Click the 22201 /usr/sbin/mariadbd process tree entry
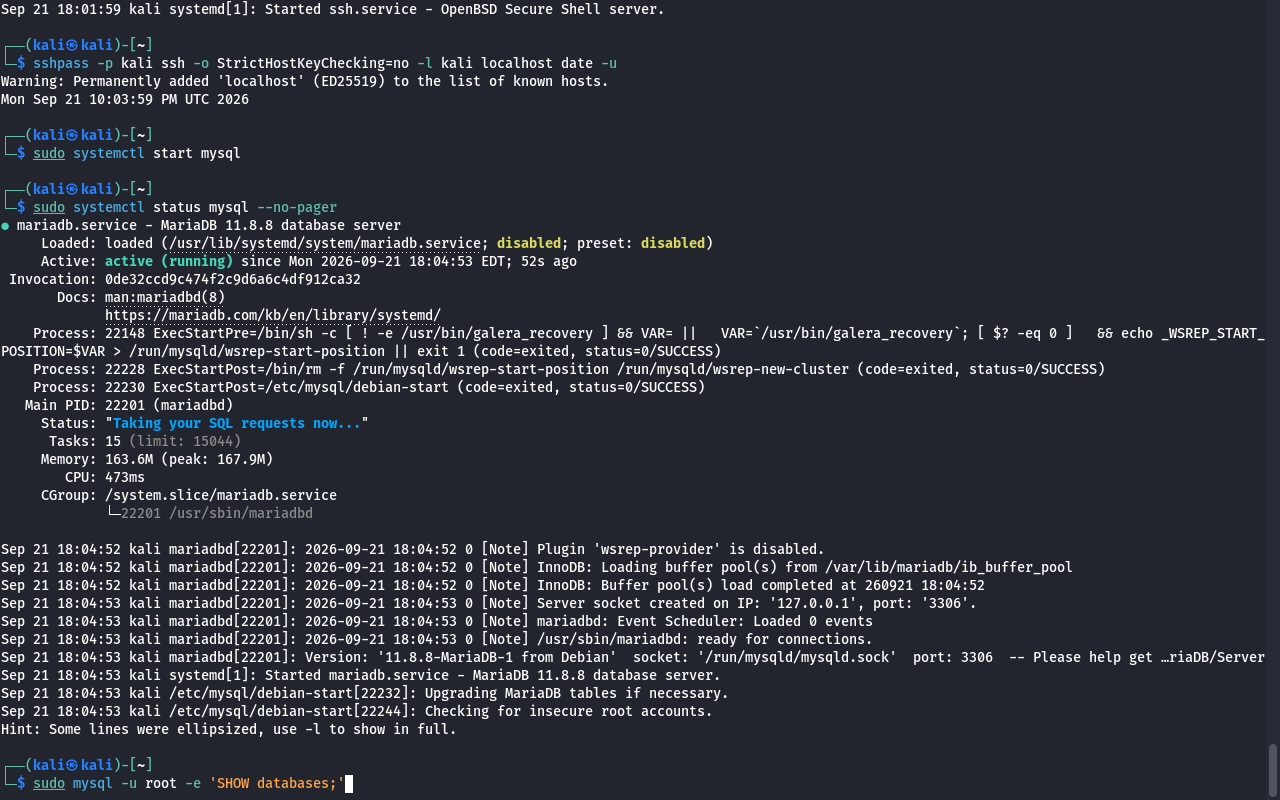The width and height of the screenshot is (1280, 800). click(x=217, y=513)
